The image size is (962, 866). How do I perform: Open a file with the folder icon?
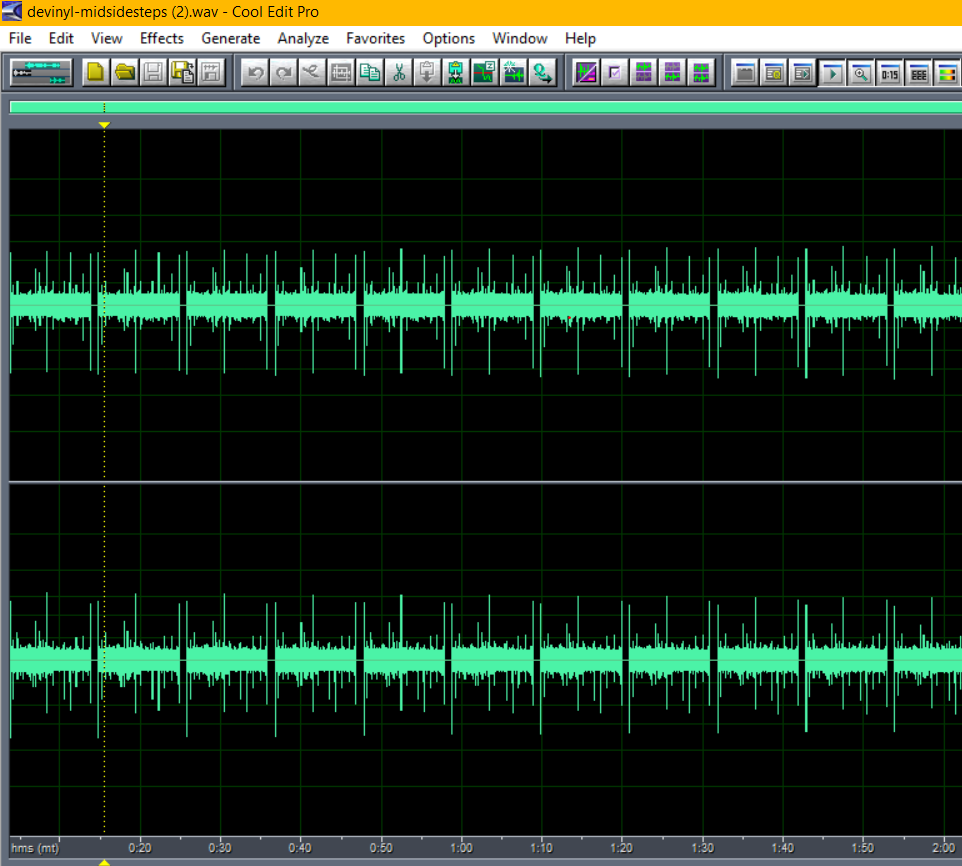[125, 72]
